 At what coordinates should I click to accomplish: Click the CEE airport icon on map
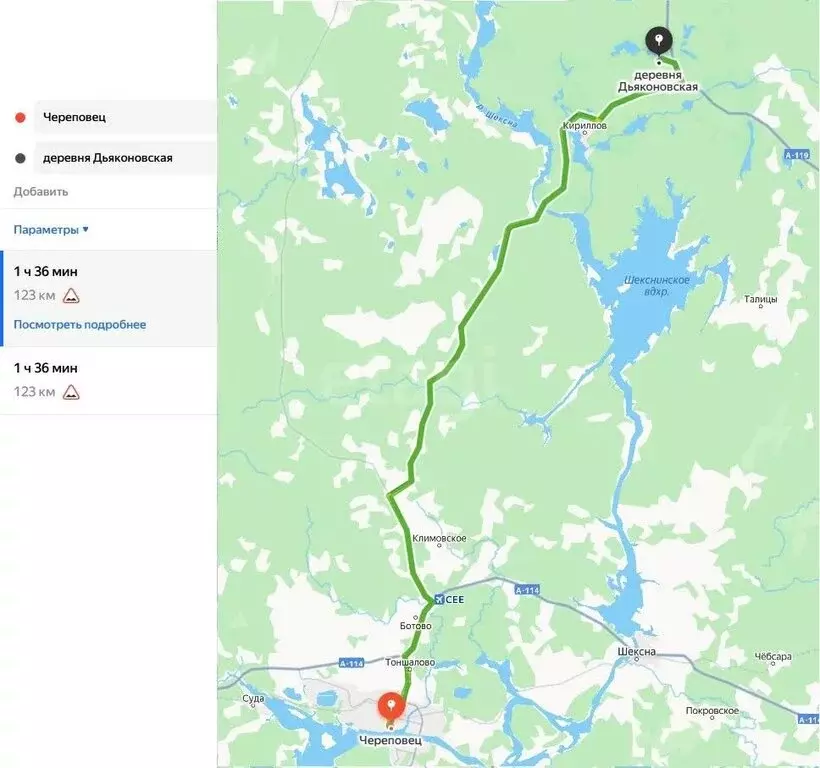(x=439, y=599)
